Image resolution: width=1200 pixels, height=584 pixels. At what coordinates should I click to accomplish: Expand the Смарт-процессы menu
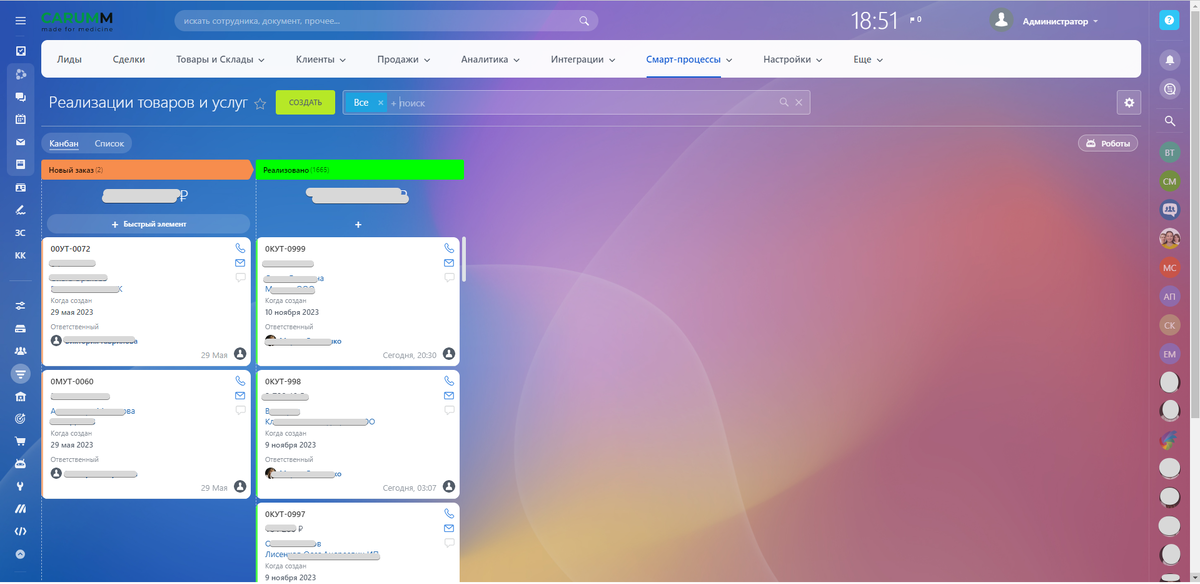click(690, 59)
